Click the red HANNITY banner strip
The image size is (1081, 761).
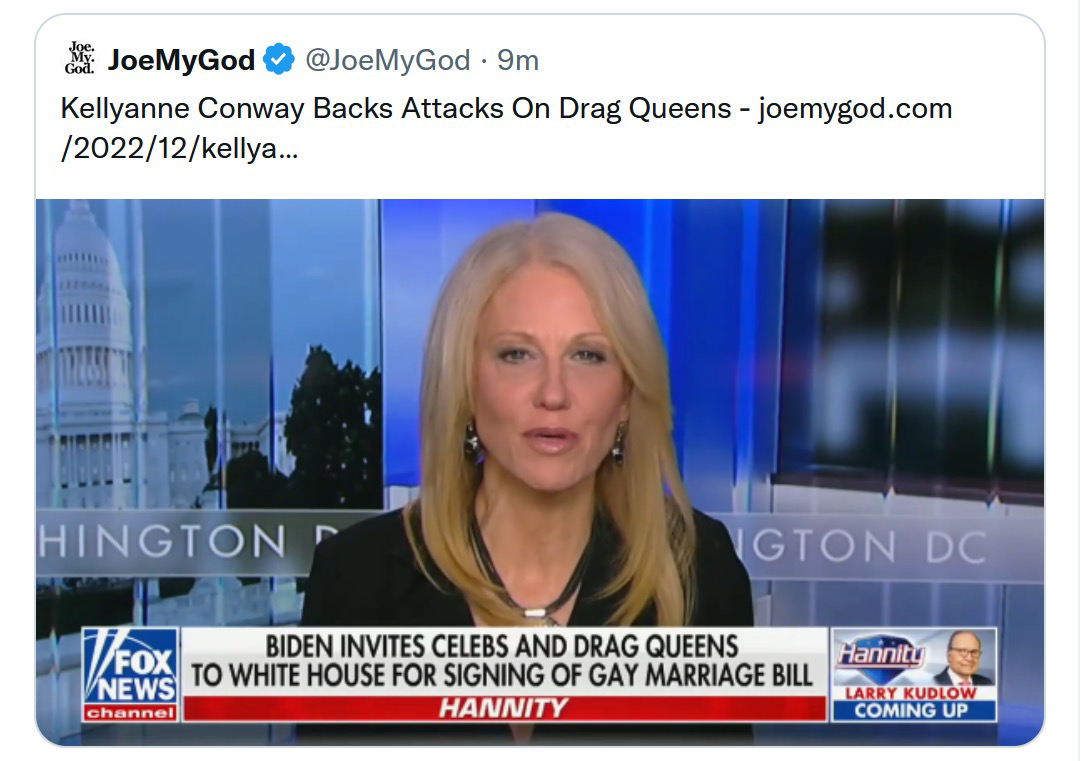click(505, 708)
